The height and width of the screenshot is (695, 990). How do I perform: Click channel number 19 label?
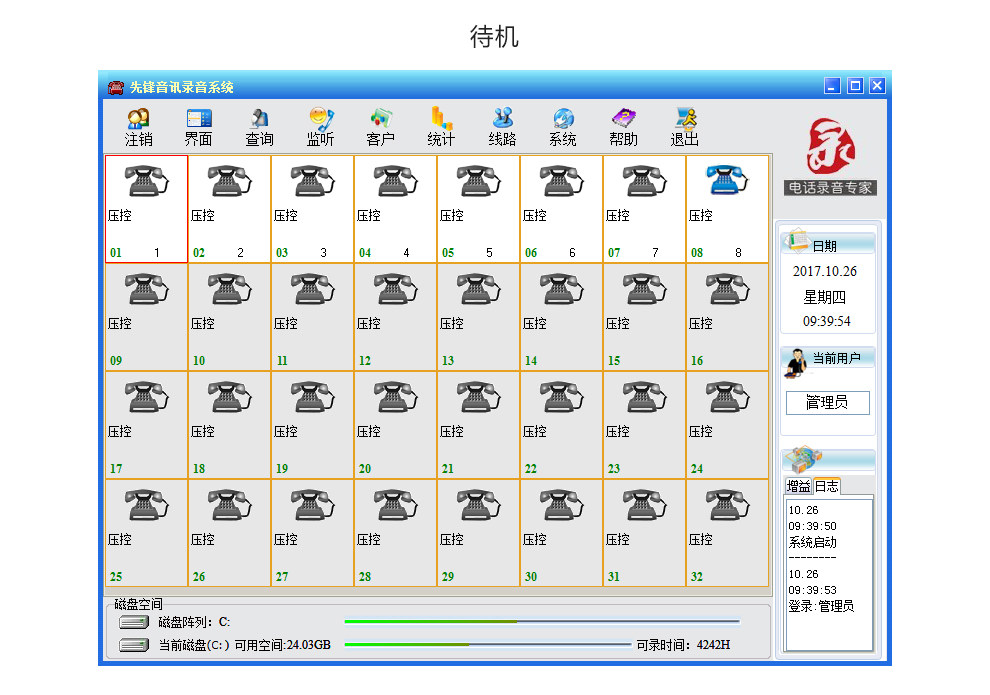(x=282, y=468)
